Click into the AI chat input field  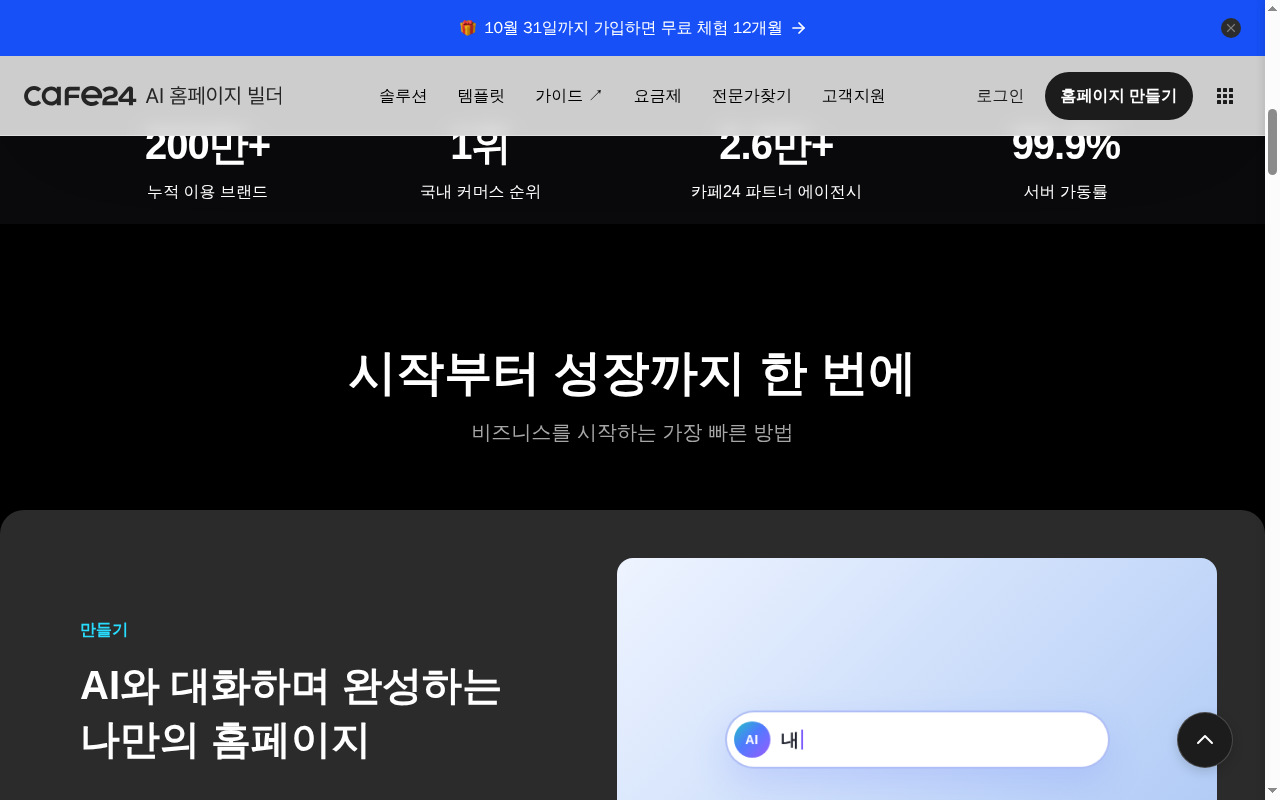pos(918,740)
